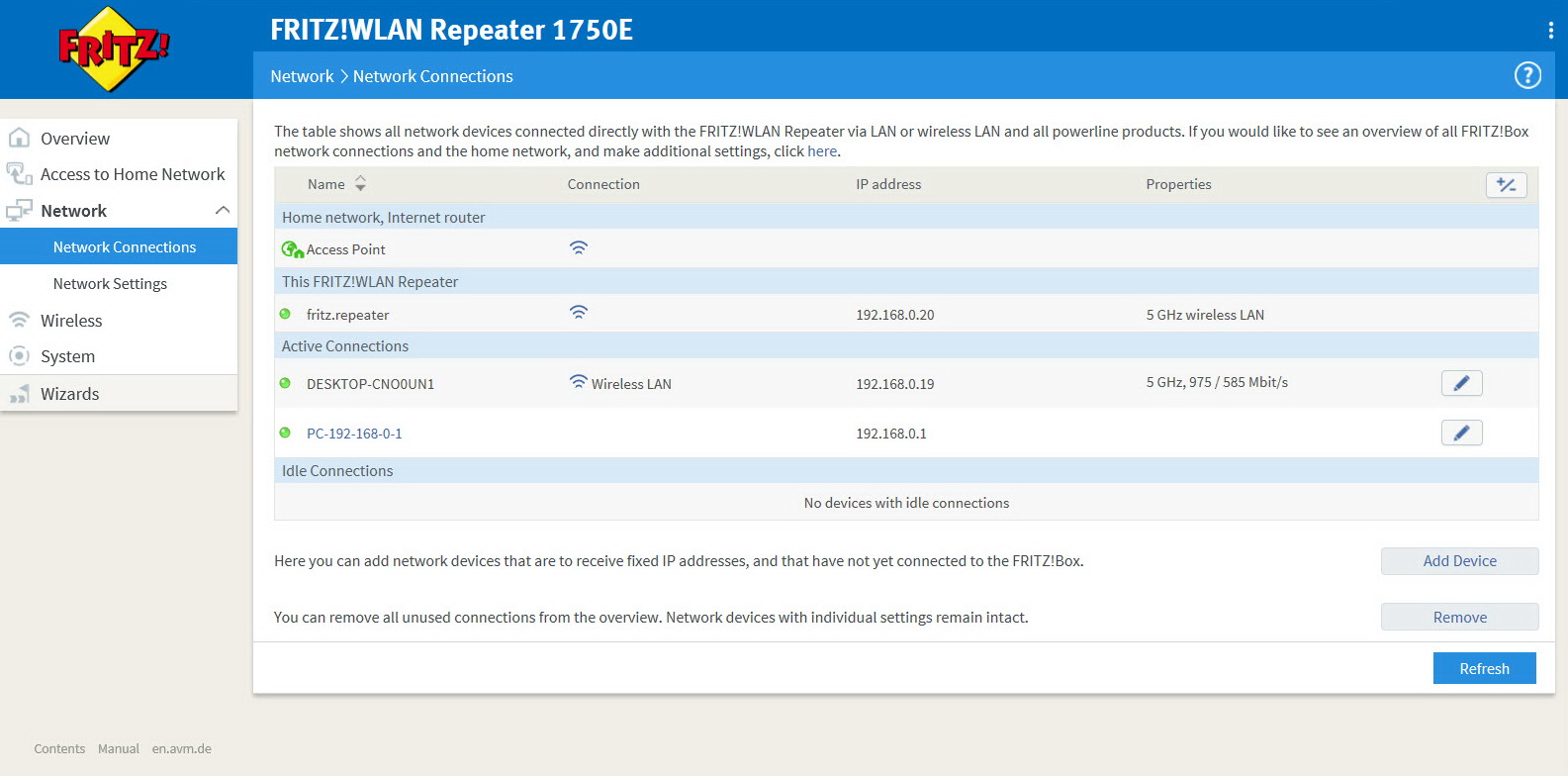This screenshot has width=1568, height=776.
Task: Click the Access Point globe status icon
Action: (x=292, y=249)
